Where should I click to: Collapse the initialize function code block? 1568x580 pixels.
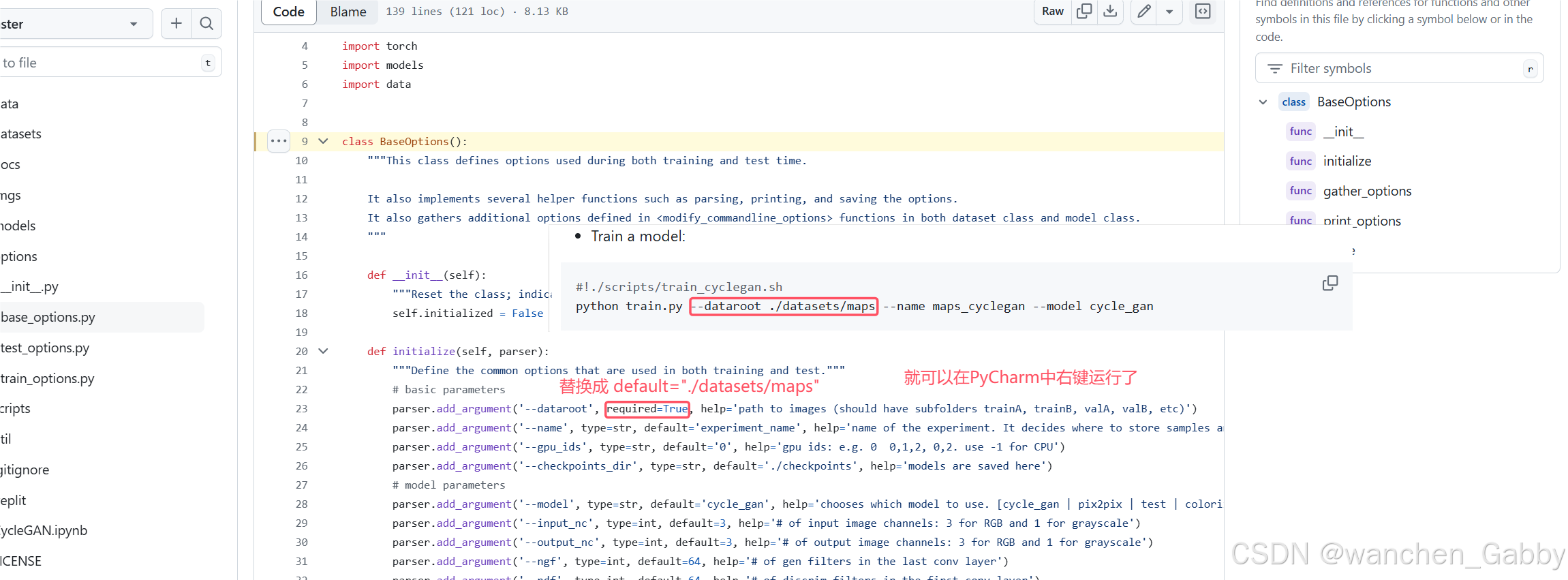[x=324, y=351]
